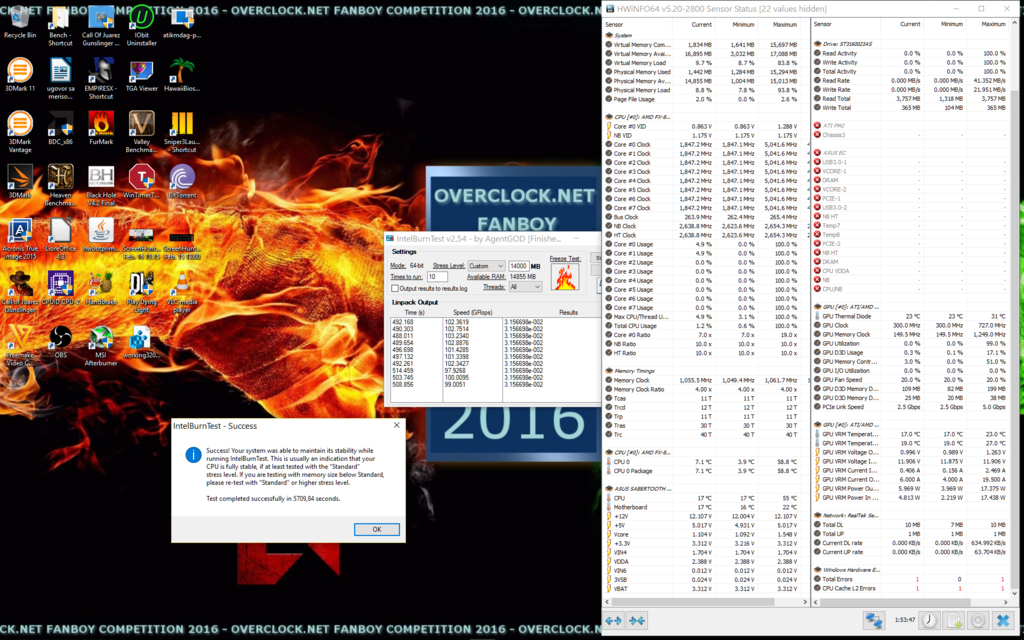Close the IntelBurnTest Success dialog
The image size is (1024, 640).
pos(396,425)
